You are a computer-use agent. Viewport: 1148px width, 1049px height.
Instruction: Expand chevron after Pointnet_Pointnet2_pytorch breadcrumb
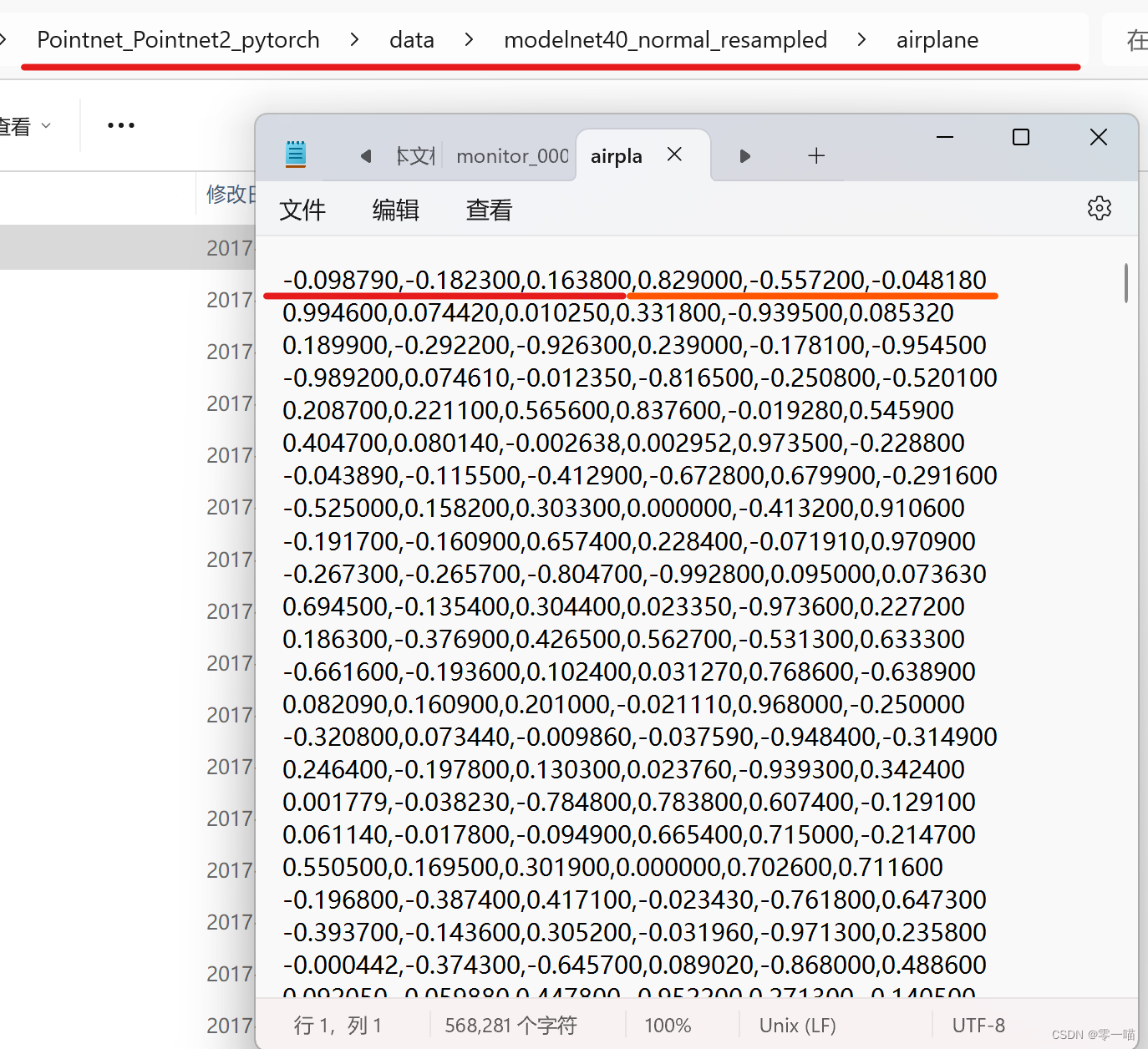coord(355,39)
